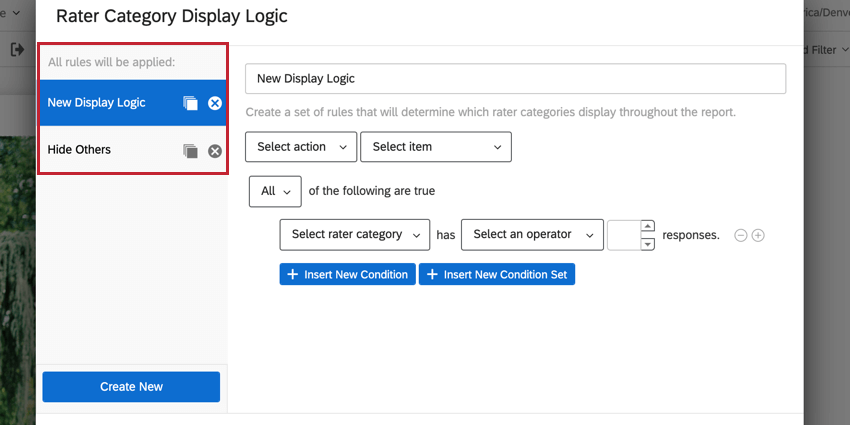850x425 pixels.
Task: Increase the responses count stepper
Action: (647, 227)
